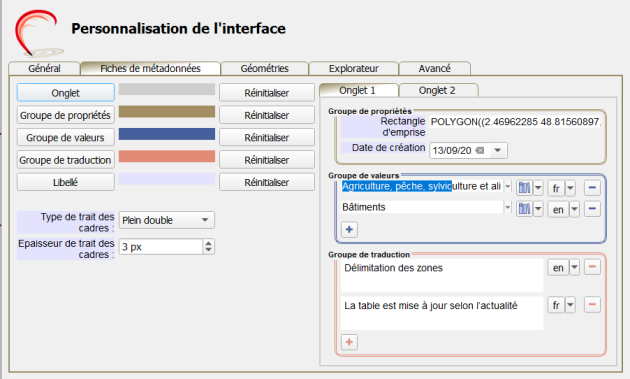Click the Onglet color button

[65, 92]
